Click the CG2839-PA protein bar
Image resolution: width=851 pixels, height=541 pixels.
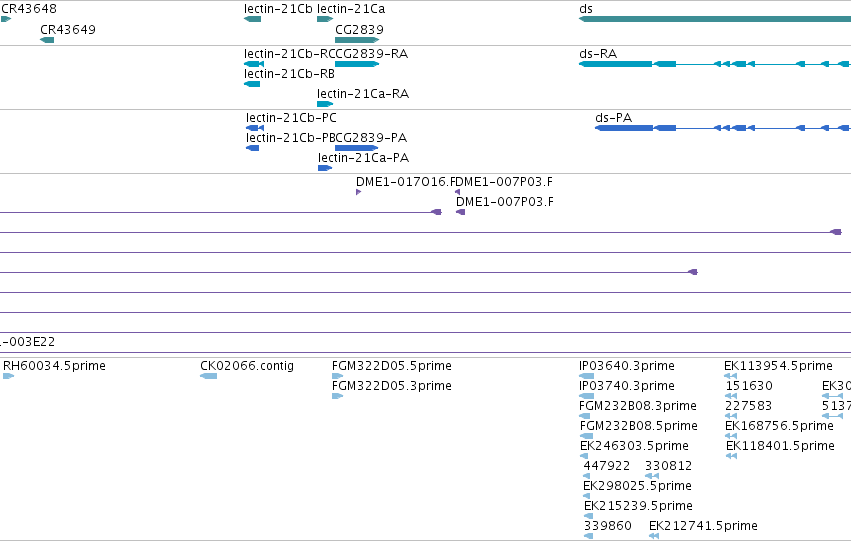point(357,148)
